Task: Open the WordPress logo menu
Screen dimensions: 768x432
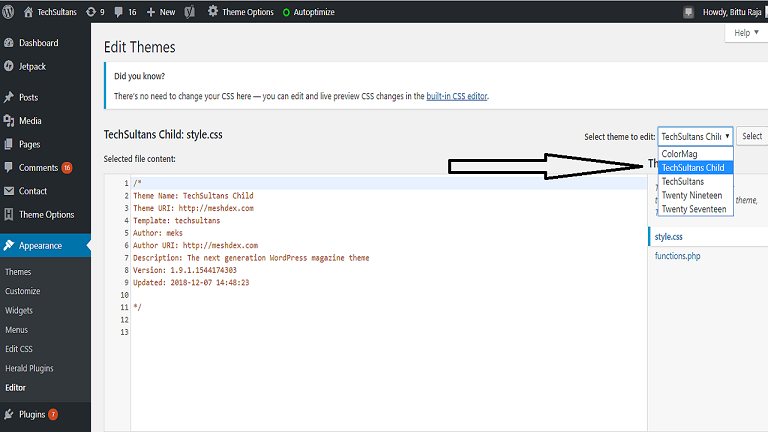Action: [8, 12]
